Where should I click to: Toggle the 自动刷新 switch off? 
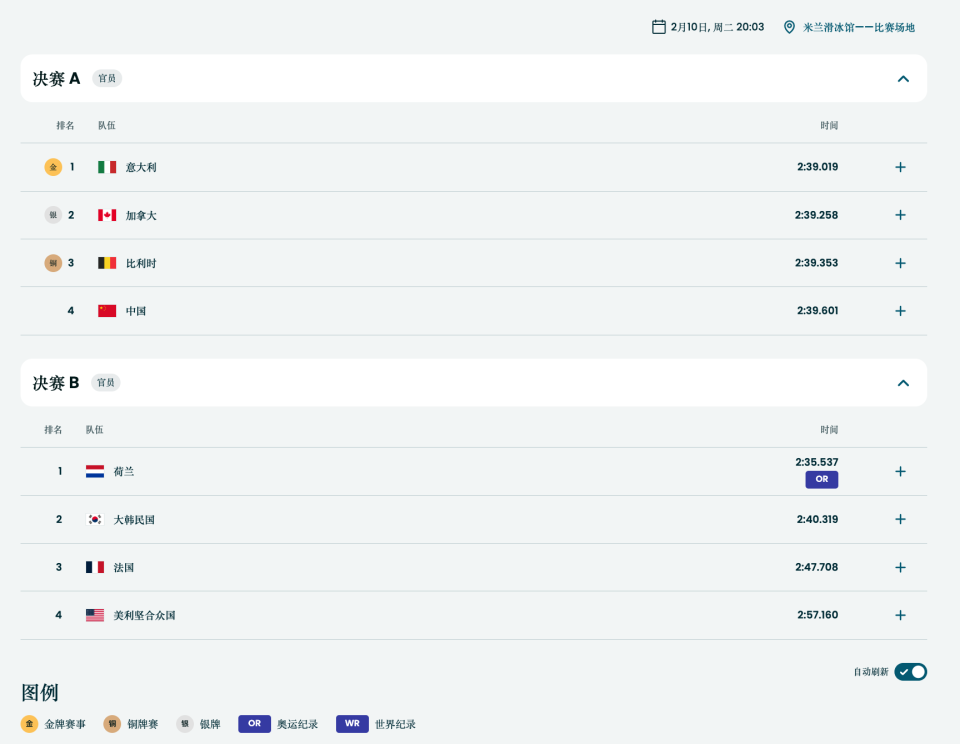[910, 672]
